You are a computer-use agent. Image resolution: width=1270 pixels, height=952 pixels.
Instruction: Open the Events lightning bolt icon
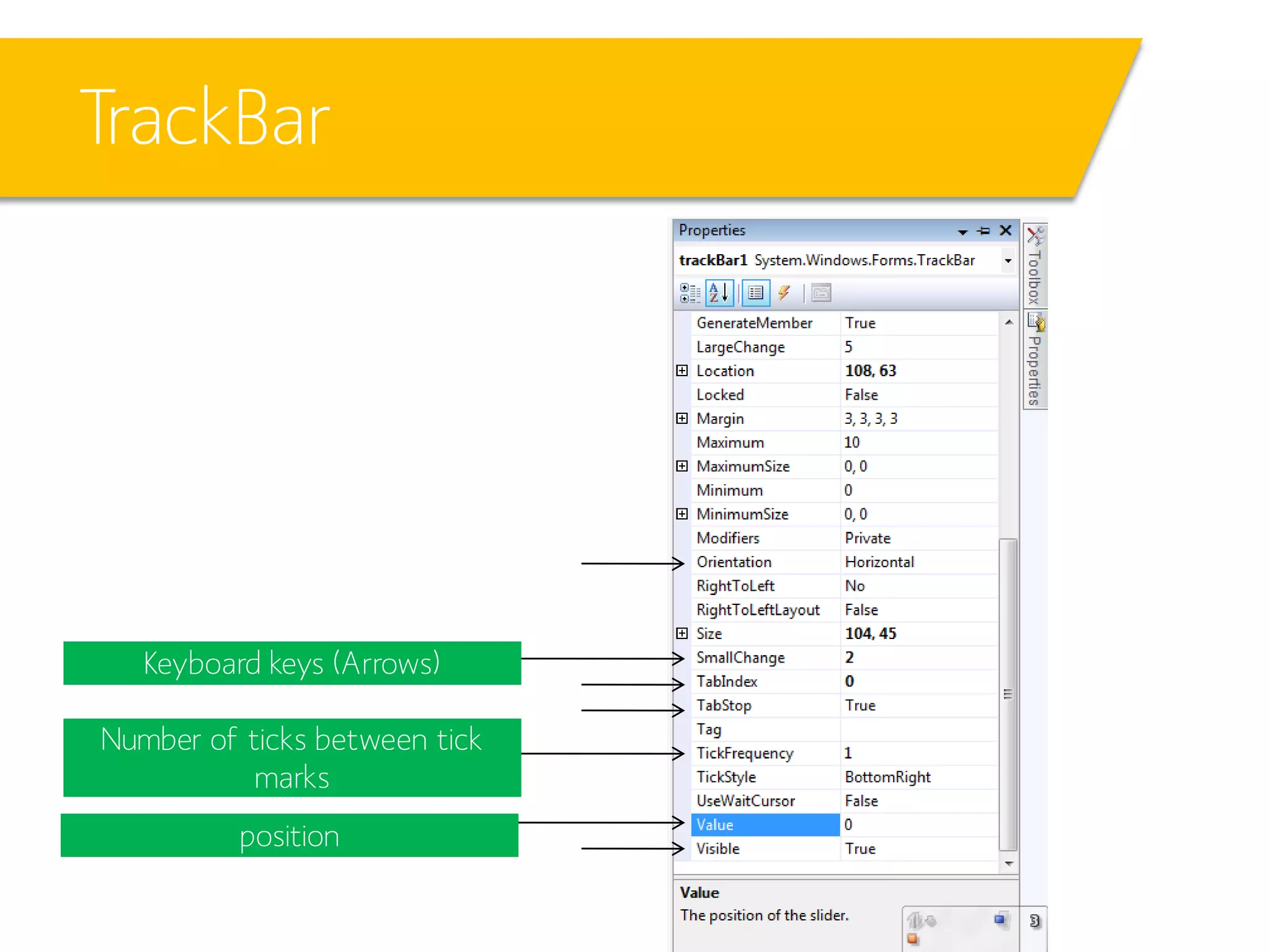[784, 293]
